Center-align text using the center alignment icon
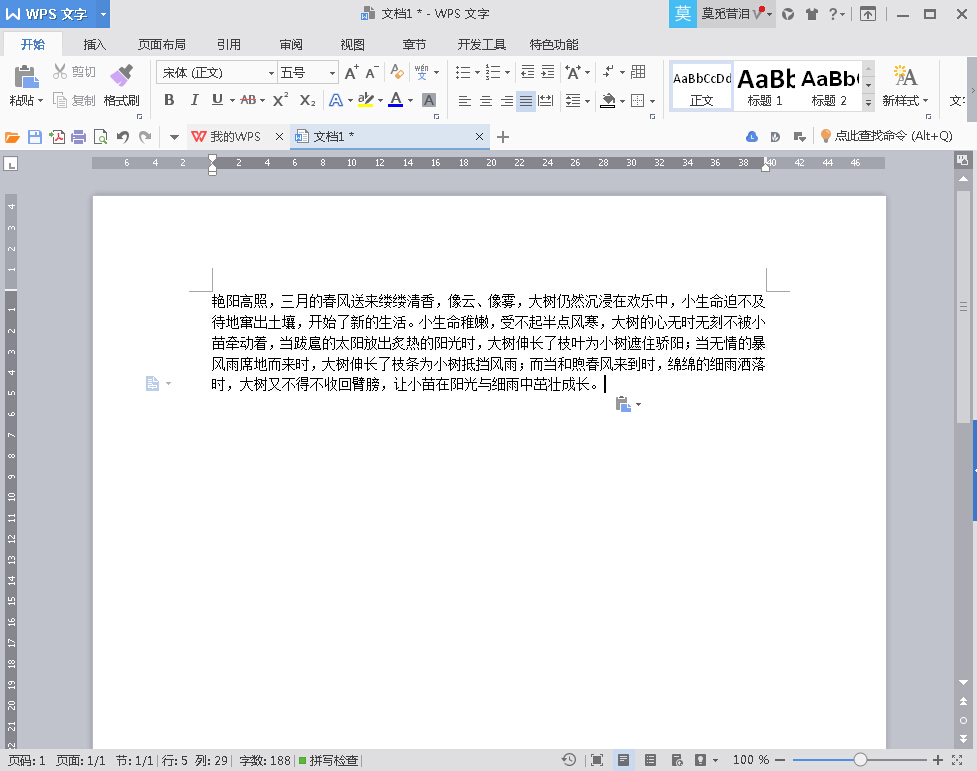Image resolution: width=977 pixels, height=771 pixels. pos(486,101)
